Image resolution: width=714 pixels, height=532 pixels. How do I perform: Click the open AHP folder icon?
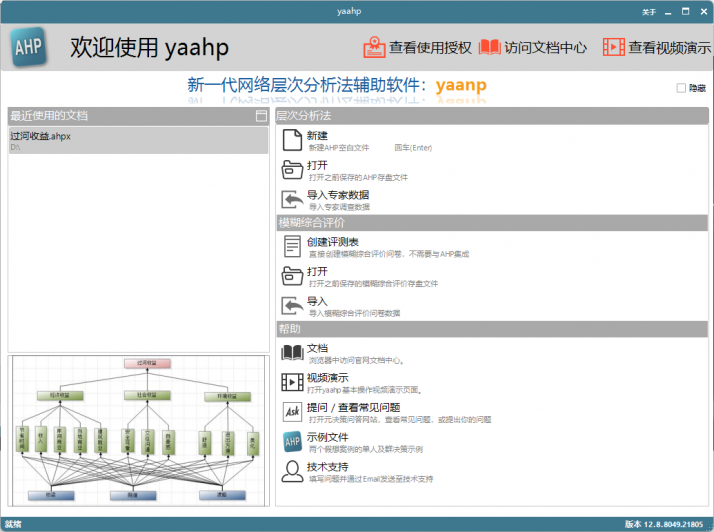click(292, 170)
